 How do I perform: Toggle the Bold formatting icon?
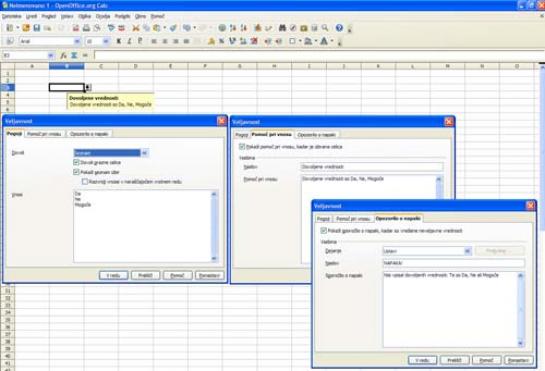click(119, 41)
